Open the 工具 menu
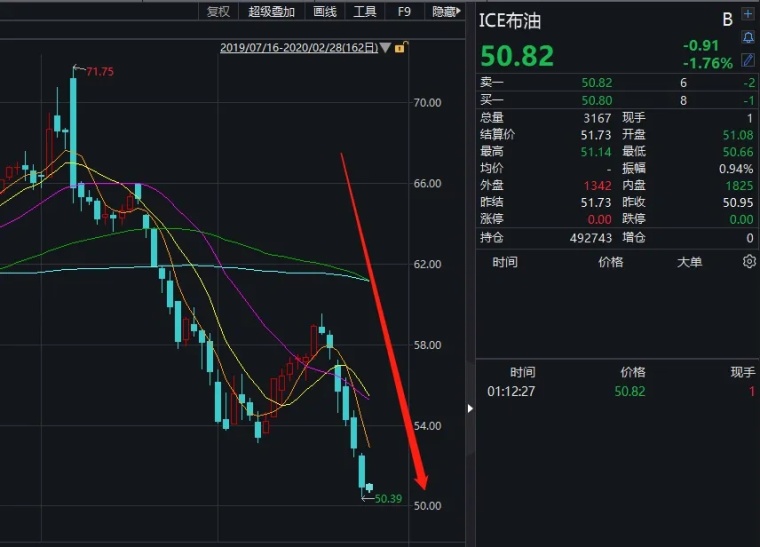The width and height of the screenshot is (760, 547). click(x=364, y=11)
